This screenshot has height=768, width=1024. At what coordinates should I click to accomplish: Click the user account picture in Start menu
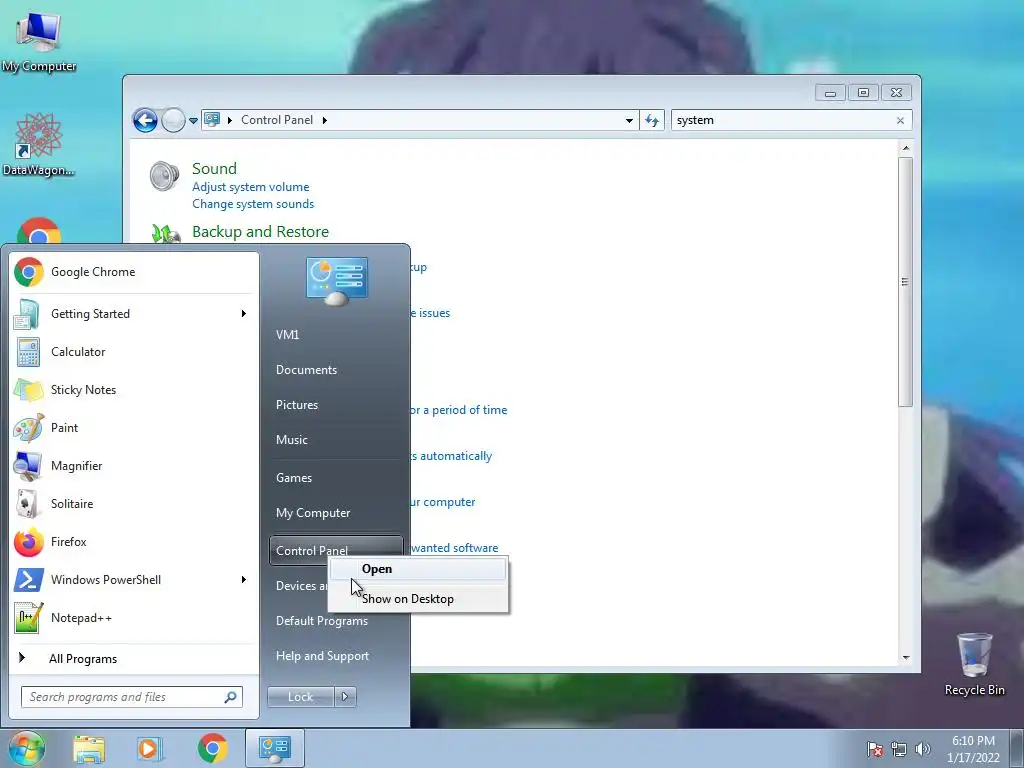pyautogui.click(x=336, y=281)
